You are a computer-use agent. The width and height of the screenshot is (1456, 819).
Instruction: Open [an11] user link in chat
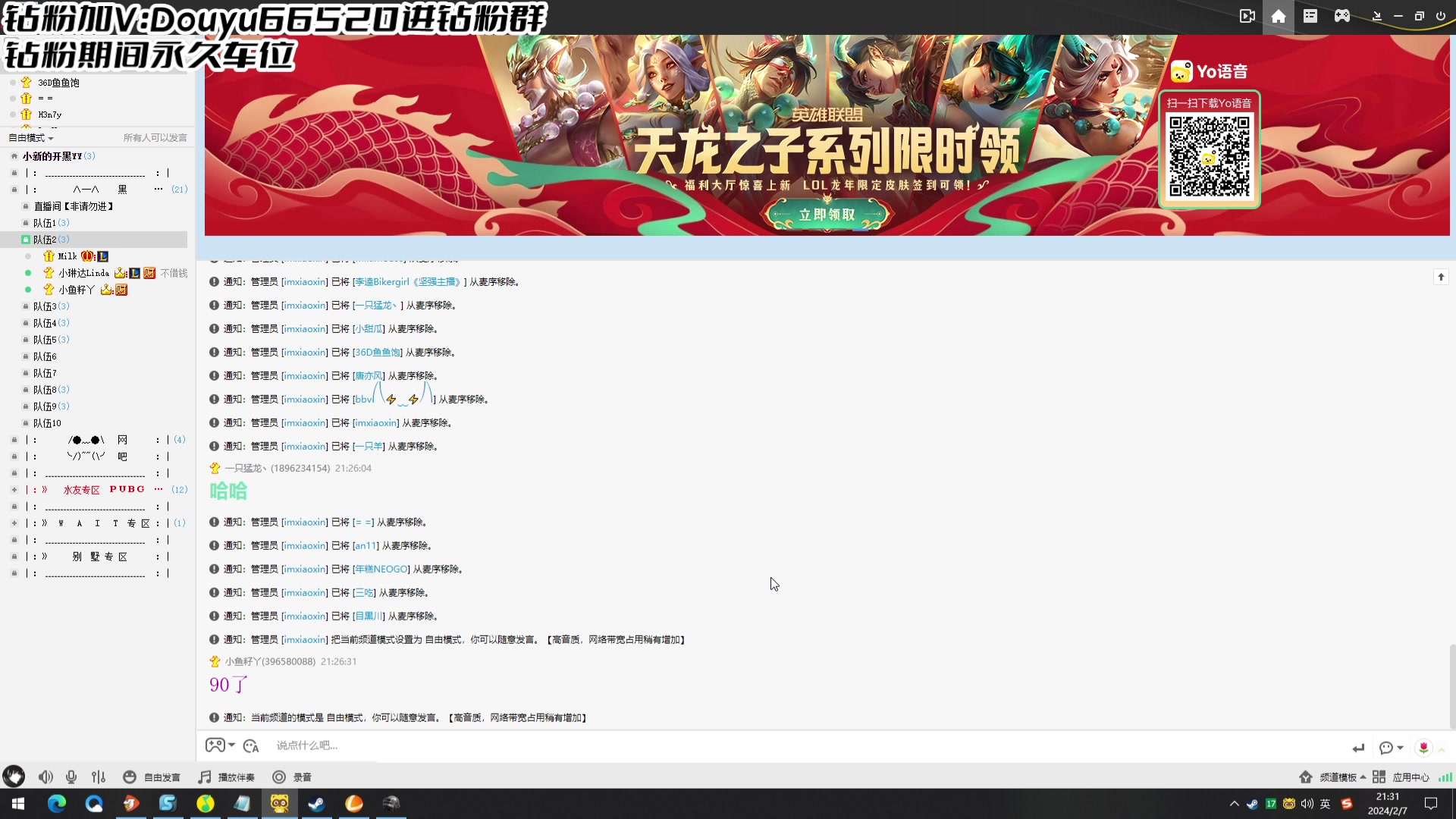click(366, 546)
